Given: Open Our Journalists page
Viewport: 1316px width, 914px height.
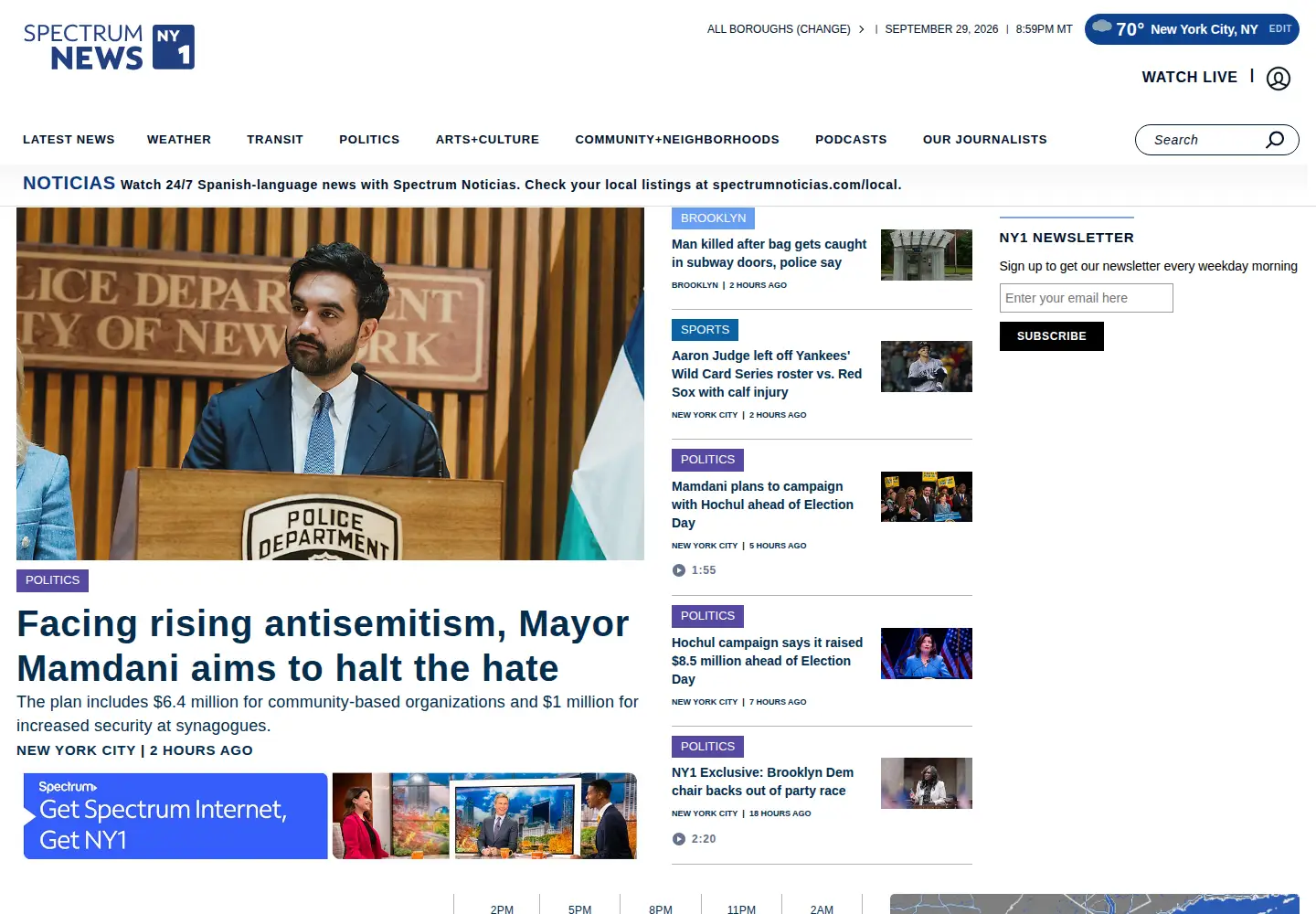Looking at the screenshot, I should pos(985,140).
